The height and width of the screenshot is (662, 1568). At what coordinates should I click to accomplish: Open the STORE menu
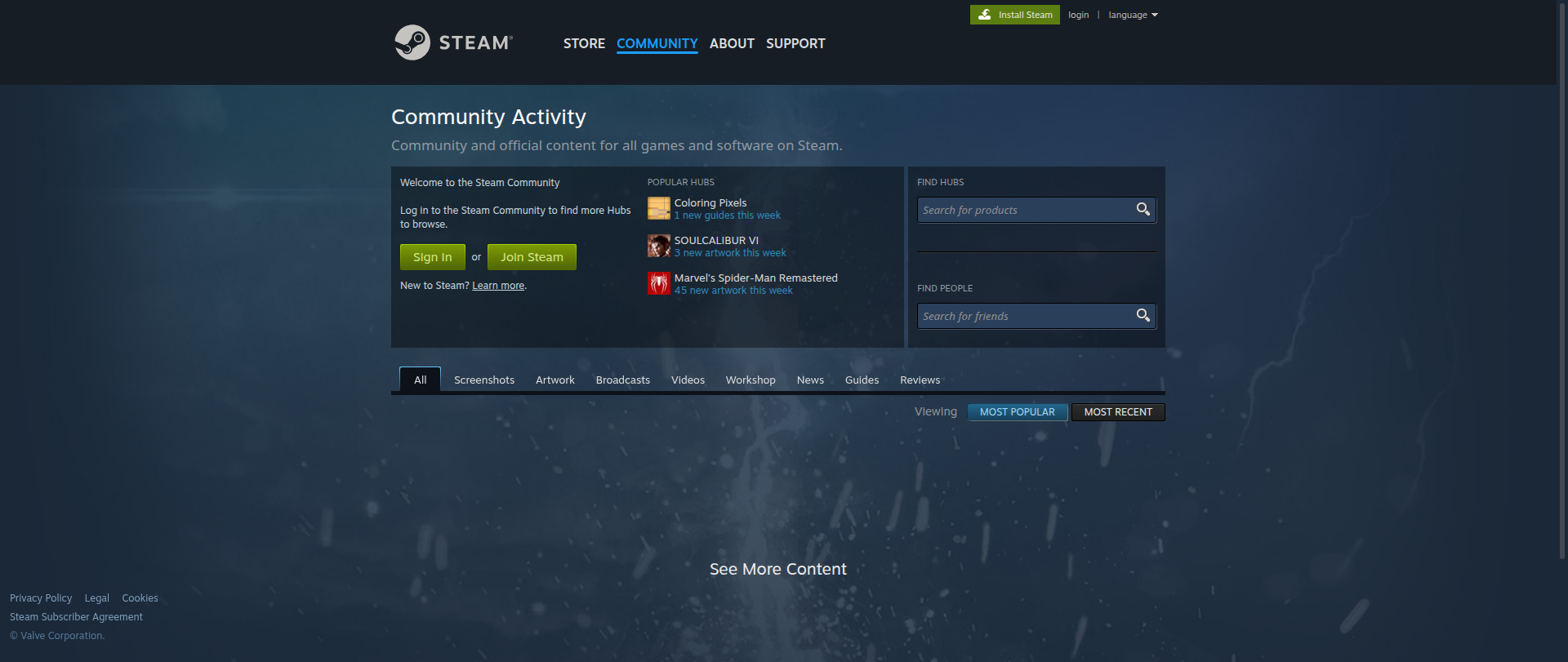584,43
